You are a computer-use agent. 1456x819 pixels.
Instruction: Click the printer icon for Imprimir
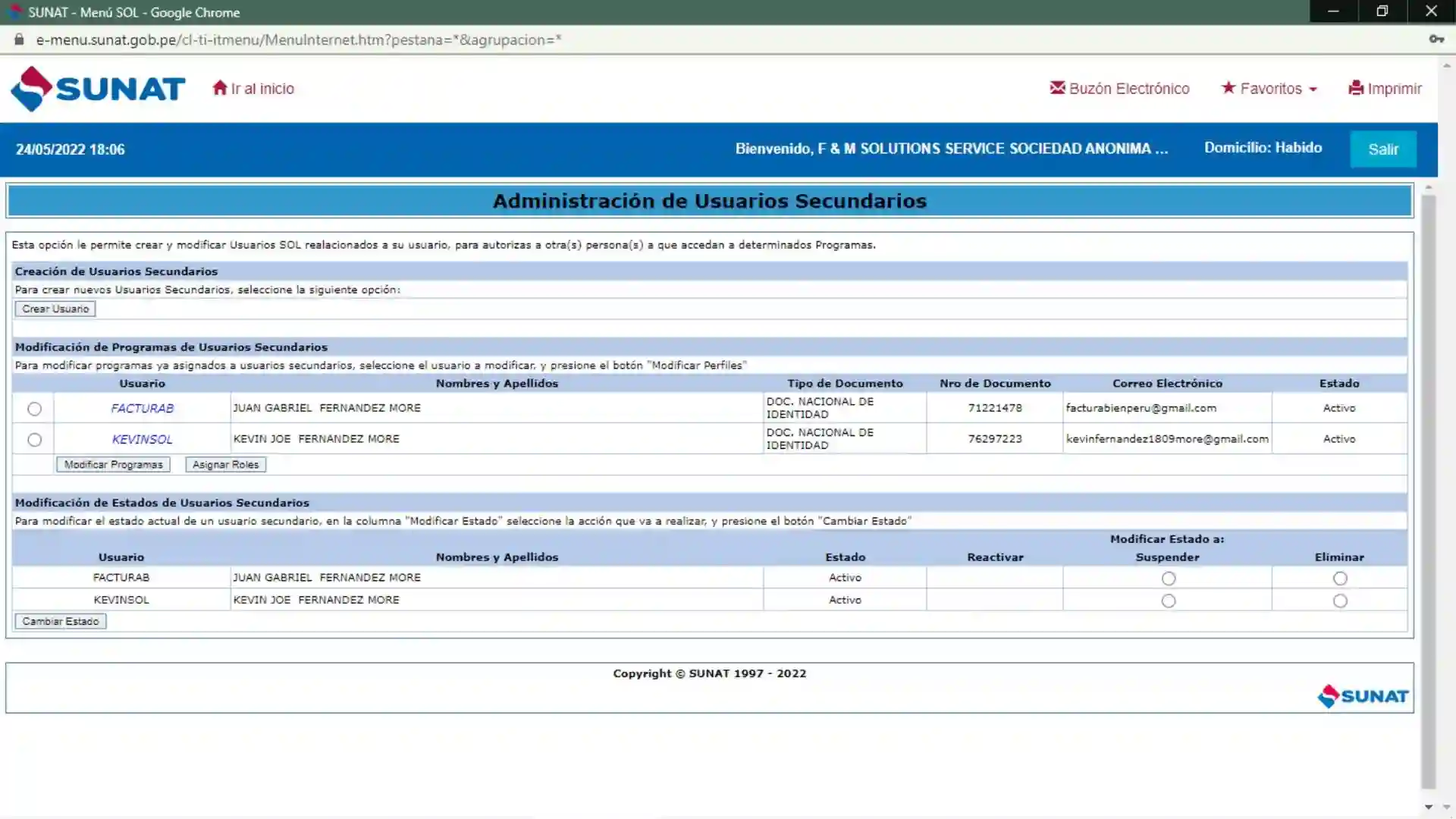(x=1356, y=88)
